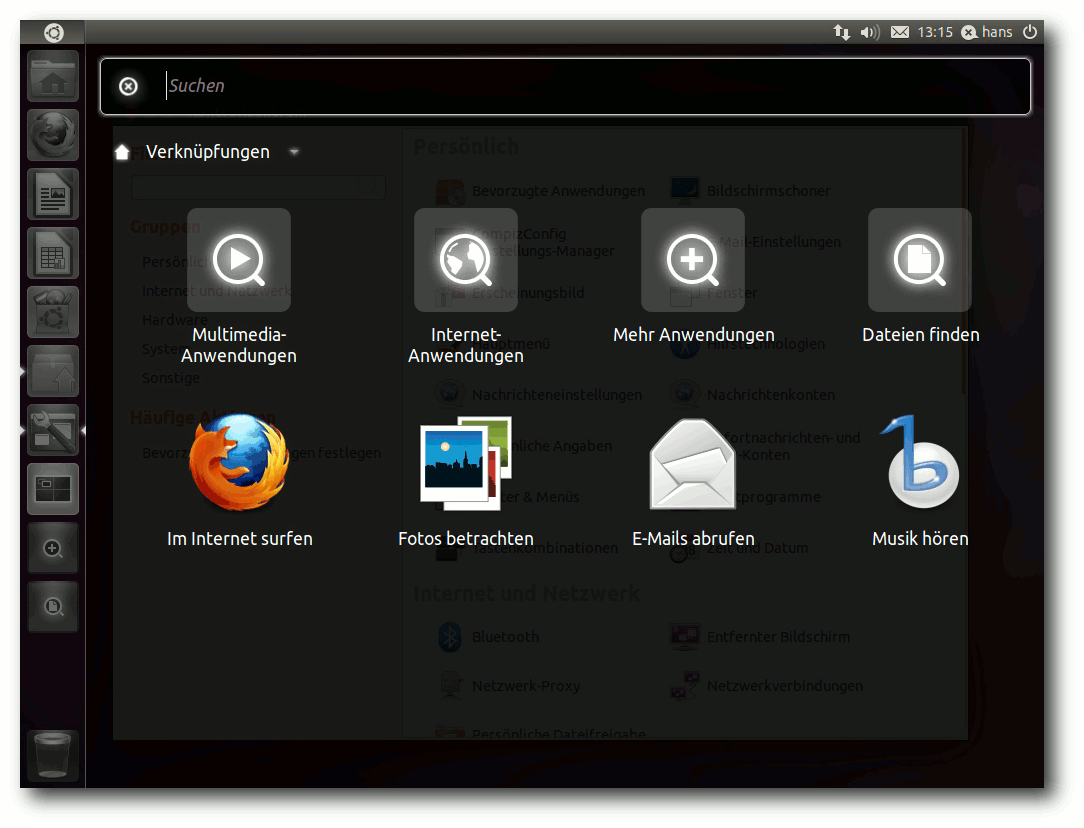Click the 13:15 clock

coord(935,32)
